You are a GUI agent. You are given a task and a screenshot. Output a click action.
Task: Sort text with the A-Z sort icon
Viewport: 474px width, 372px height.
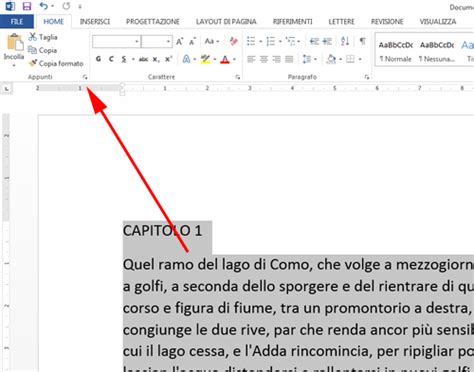345,41
